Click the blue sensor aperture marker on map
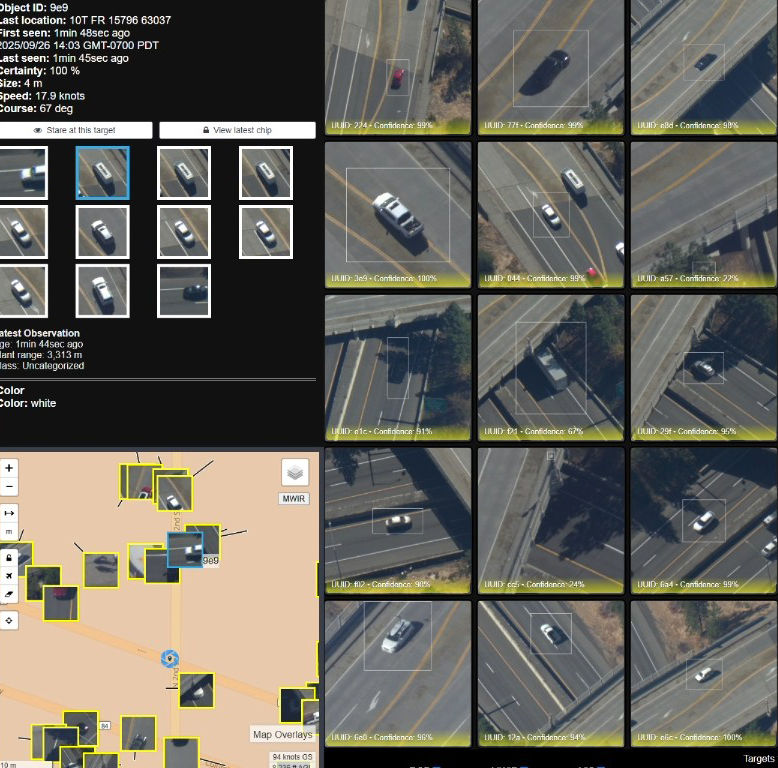 [x=170, y=659]
